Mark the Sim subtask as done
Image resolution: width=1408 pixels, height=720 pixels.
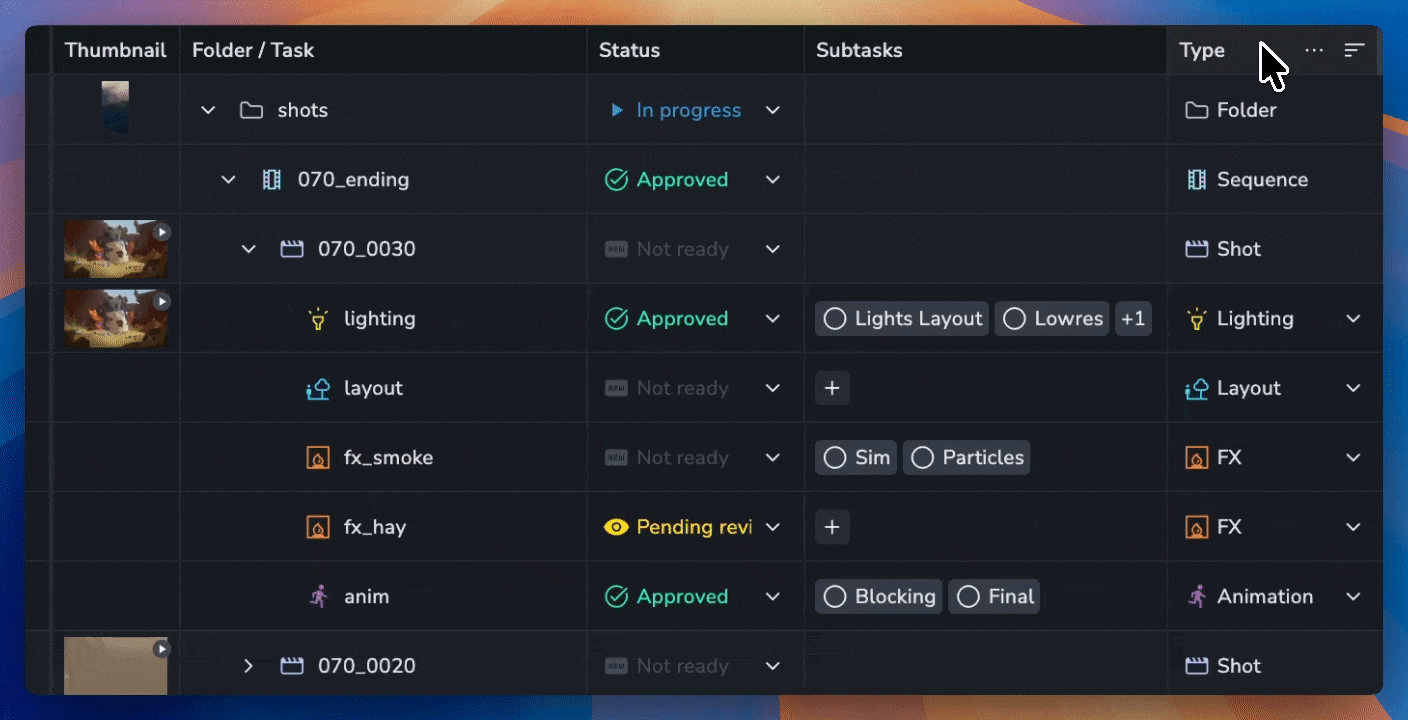[x=835, y=458]
